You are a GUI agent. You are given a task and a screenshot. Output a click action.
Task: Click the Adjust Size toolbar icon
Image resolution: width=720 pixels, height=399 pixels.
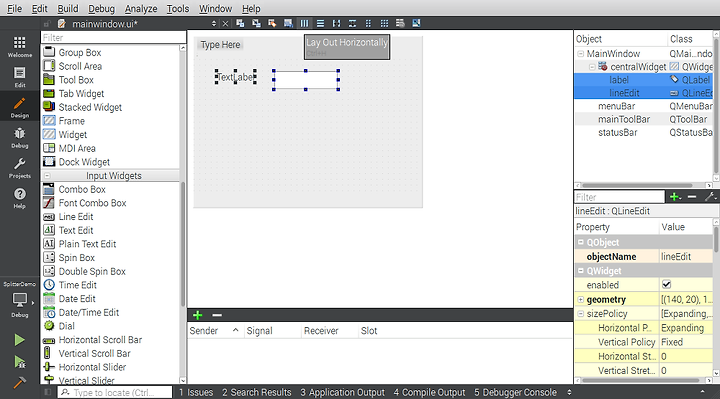[x=416, y=23]
